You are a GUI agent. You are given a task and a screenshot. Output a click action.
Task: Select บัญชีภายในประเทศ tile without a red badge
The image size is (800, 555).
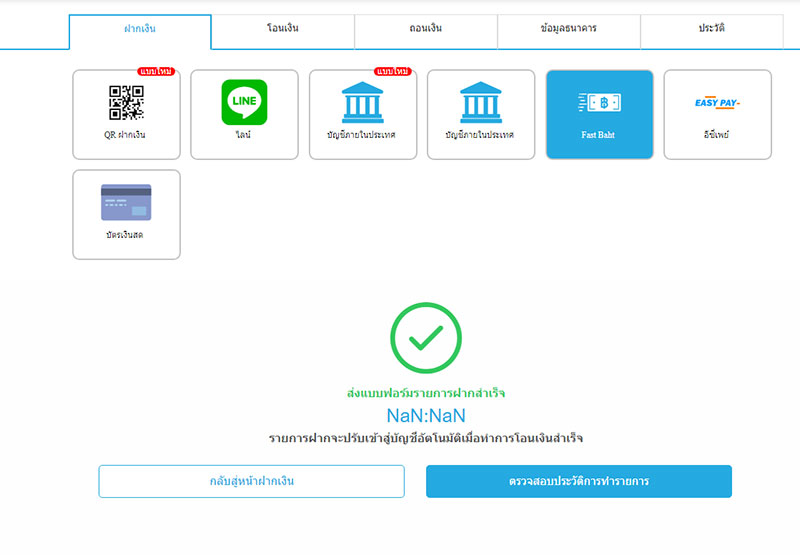coord(480,114)
